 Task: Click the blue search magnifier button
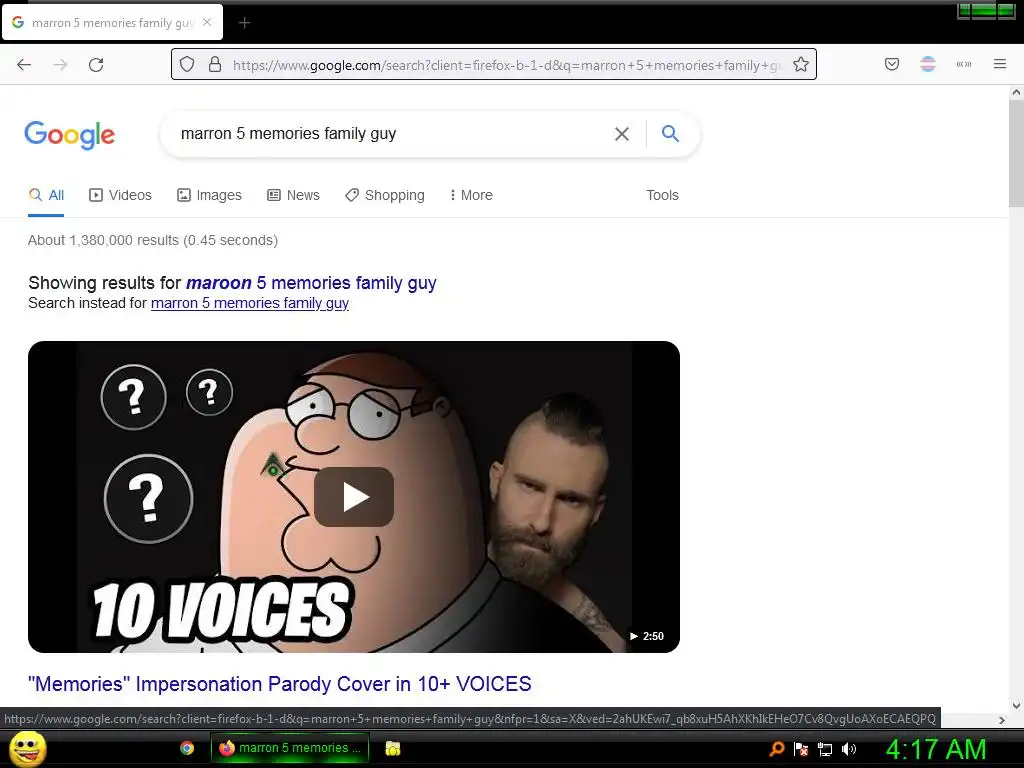[x=670, y=133]
